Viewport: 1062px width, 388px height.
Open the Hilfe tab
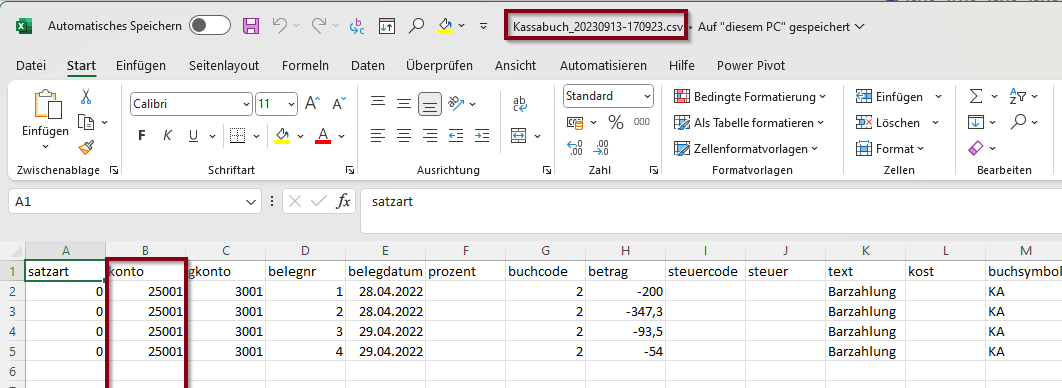[681, 66]
